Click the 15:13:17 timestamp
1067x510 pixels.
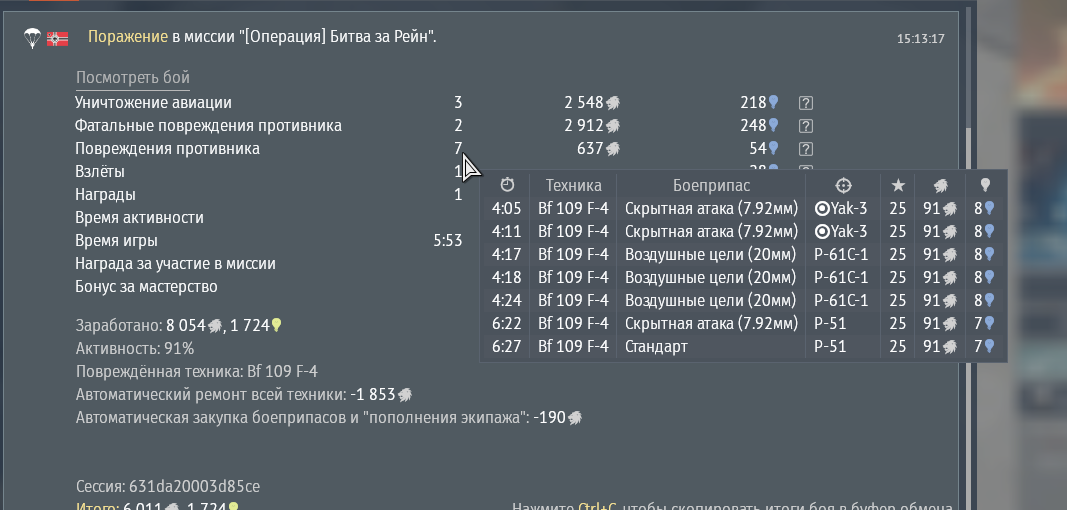(x=920, y=39)
